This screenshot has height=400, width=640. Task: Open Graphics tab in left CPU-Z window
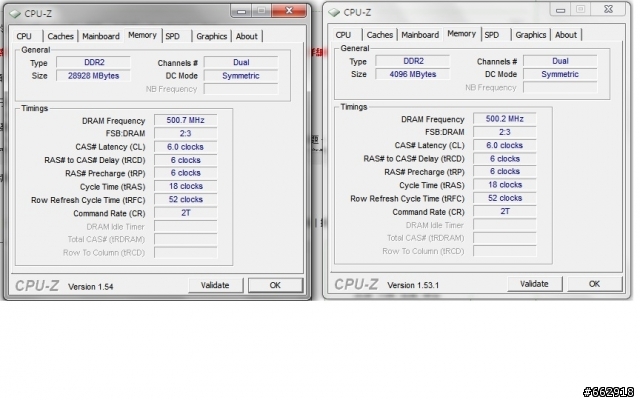(x=211, y=36)
